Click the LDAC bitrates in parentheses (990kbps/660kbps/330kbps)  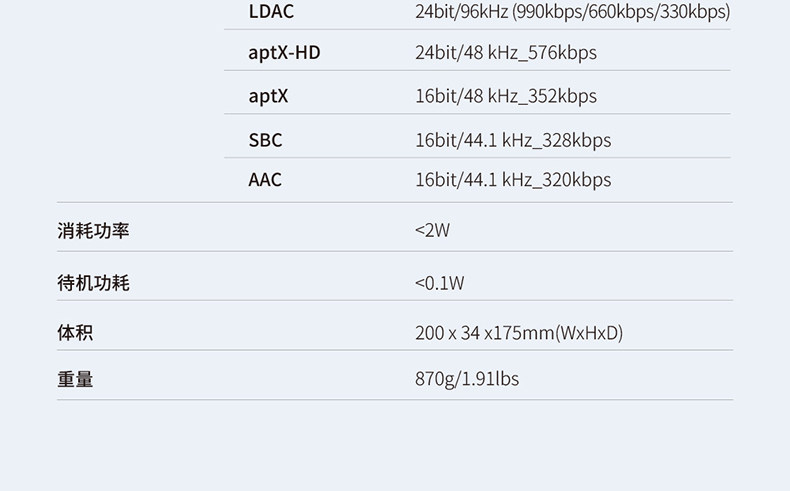621,12
